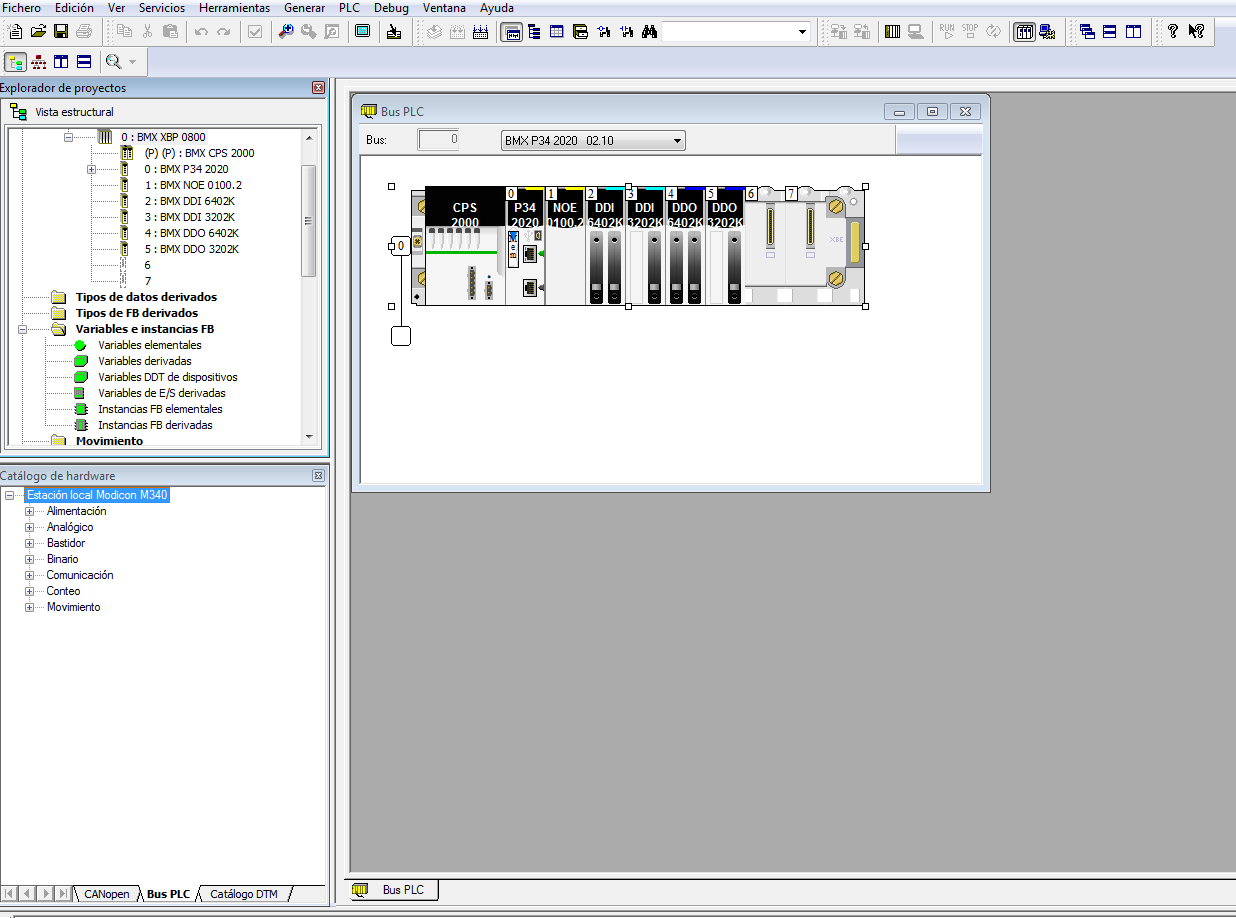Click the Zoom magnifier in explorer toolbar
1236x918 pixels.
pos(113,62)
